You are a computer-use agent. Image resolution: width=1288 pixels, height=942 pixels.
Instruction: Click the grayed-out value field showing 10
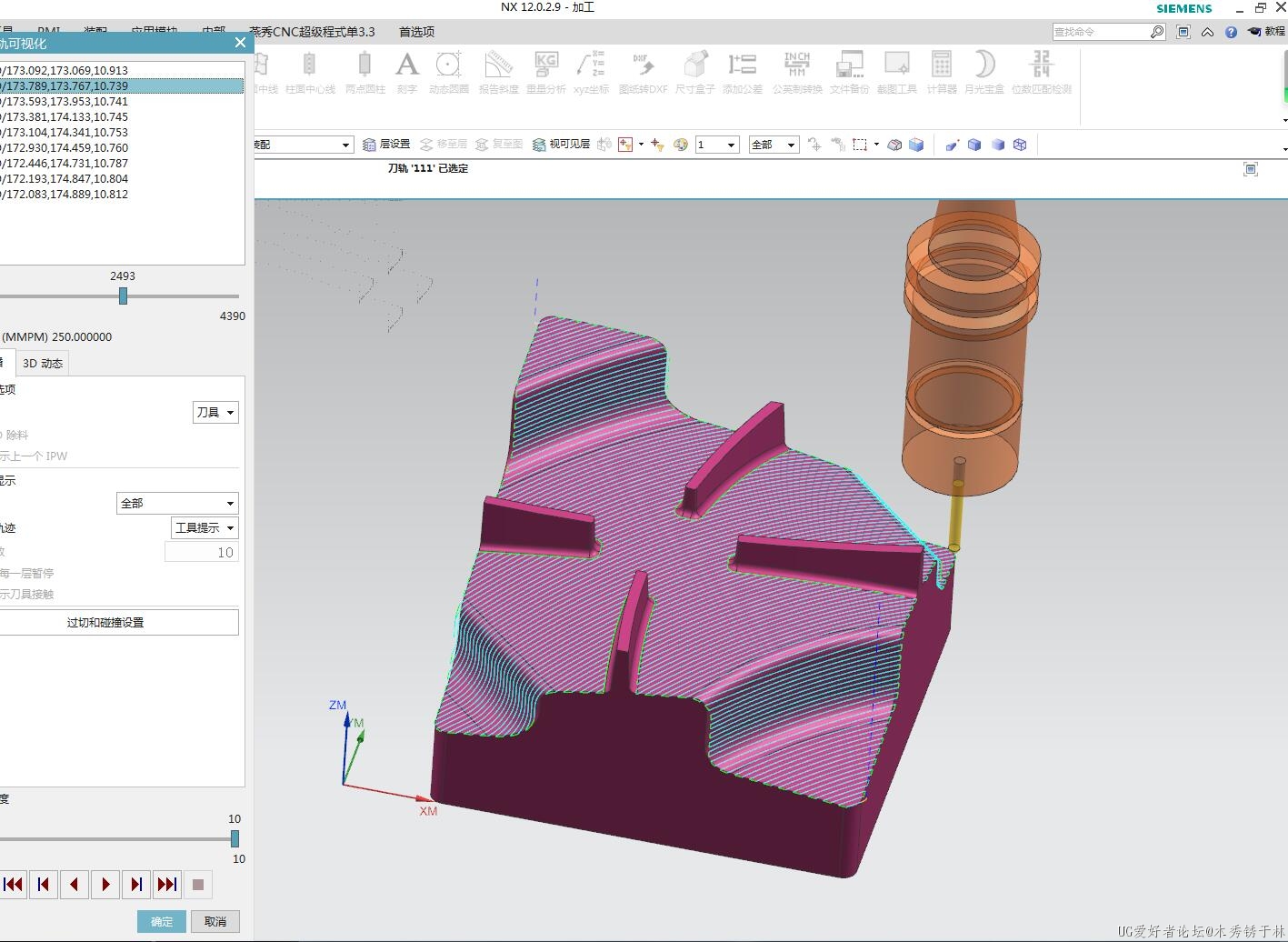click(202, 552)
